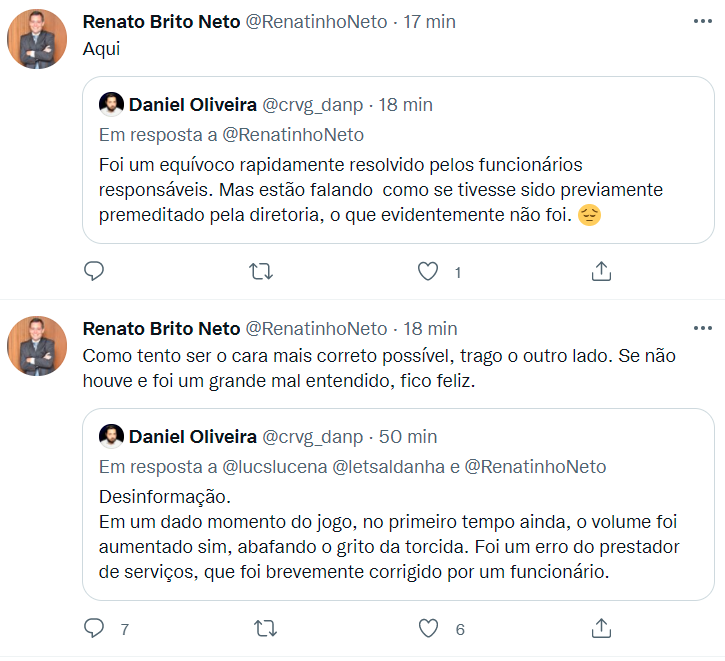725x661 pixels.
Task: Click Daniel Oliveira's avatar in first quoted tweet
Action: click(x=111, y=105)
